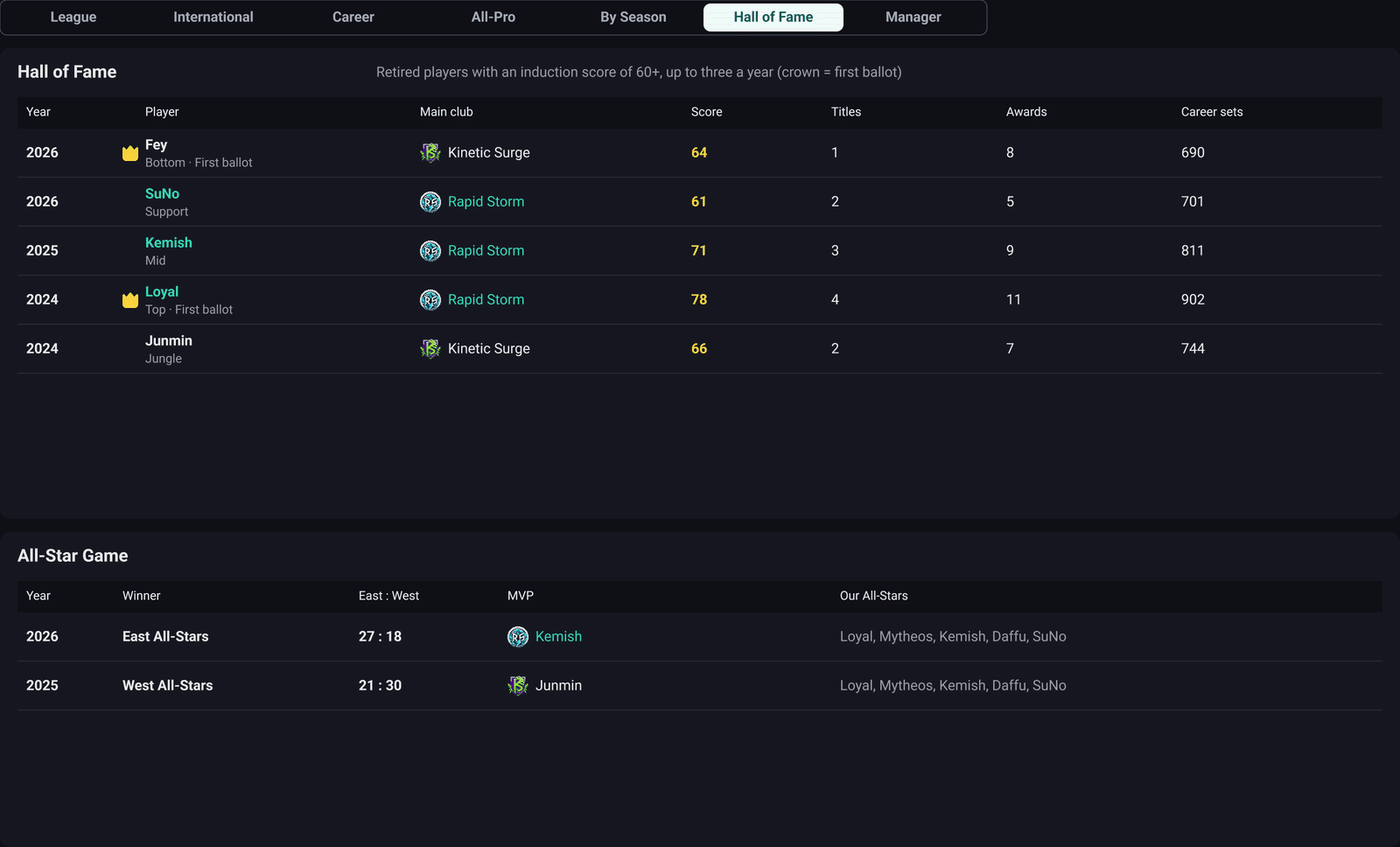
Task: Click Kinetic Surge text in Fey's row
Action: click(x=489, y=153)
